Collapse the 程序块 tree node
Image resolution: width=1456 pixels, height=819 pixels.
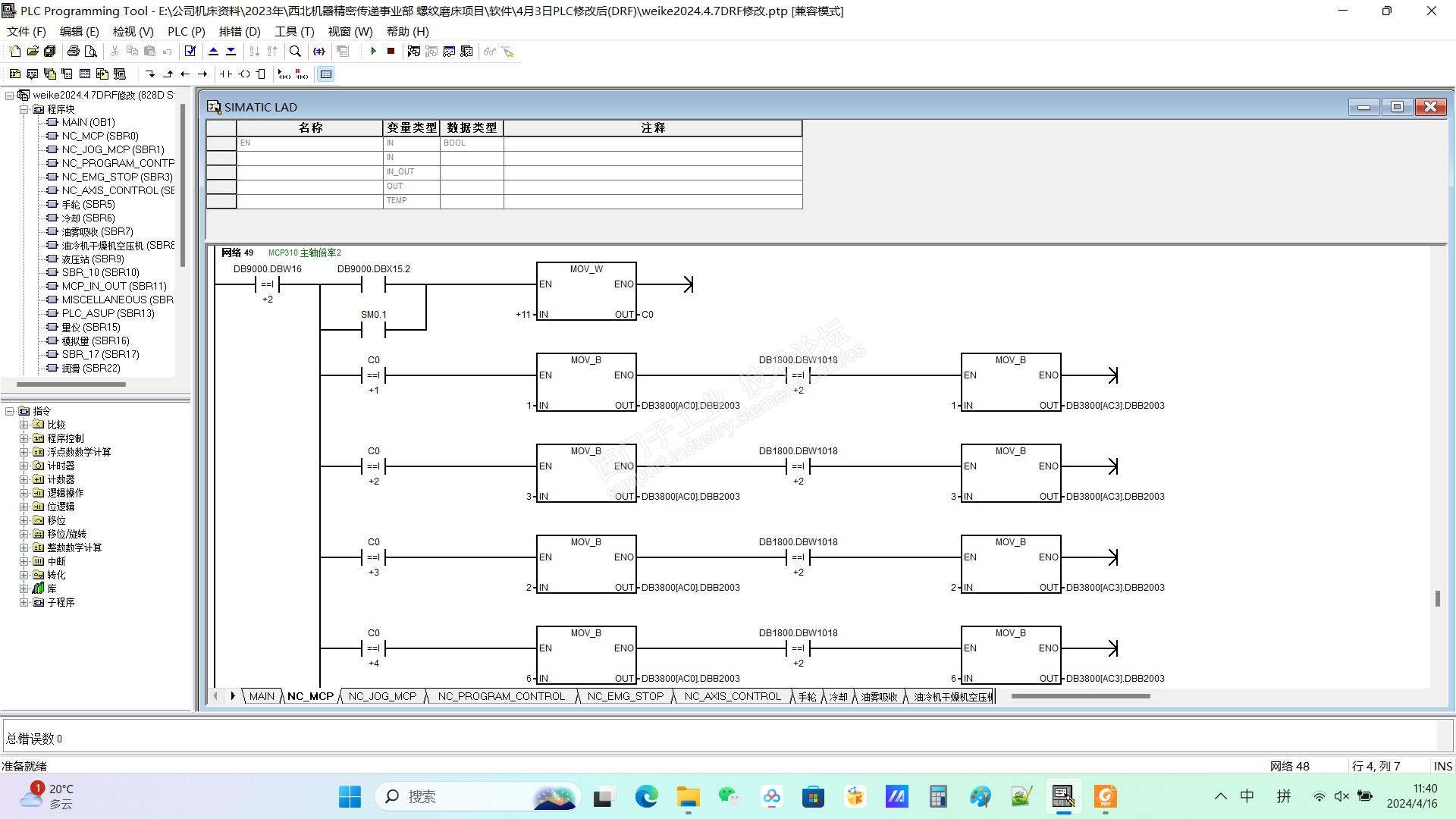pos(24,109)
